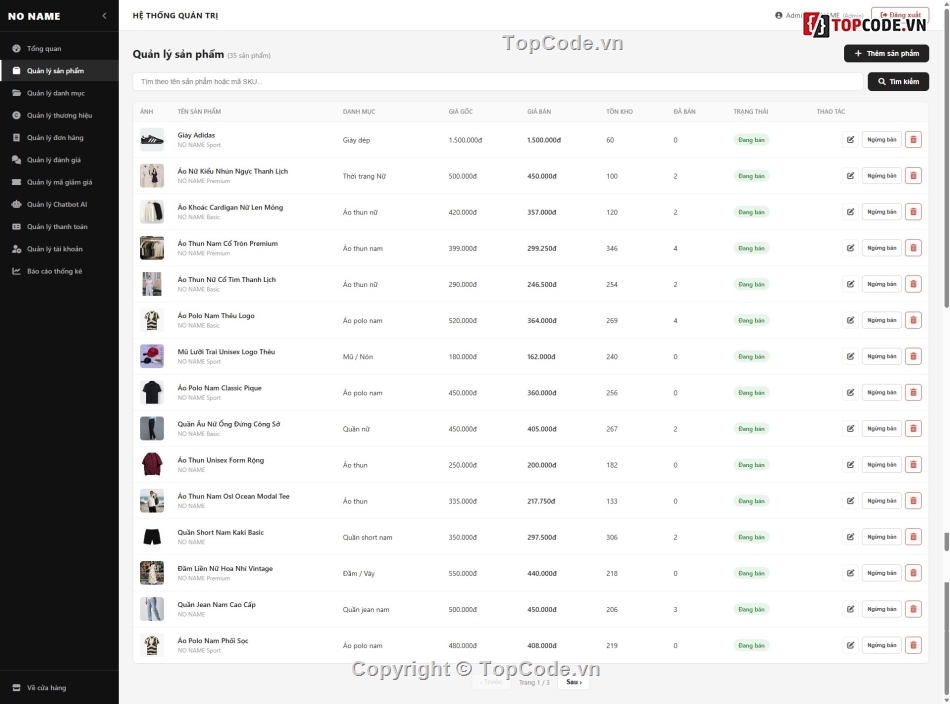This screenshot has height=704, width=950.
Task: Edit Áo Thun Nữ Cổ Tim Thanh Lịch
Action: [x=850, y=284]
